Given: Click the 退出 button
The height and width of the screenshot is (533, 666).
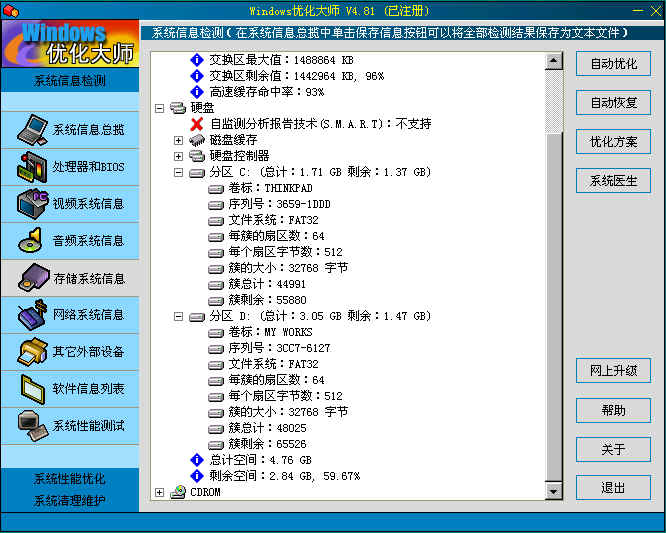Looking at the screenshot, I should (x=613, y=488).
